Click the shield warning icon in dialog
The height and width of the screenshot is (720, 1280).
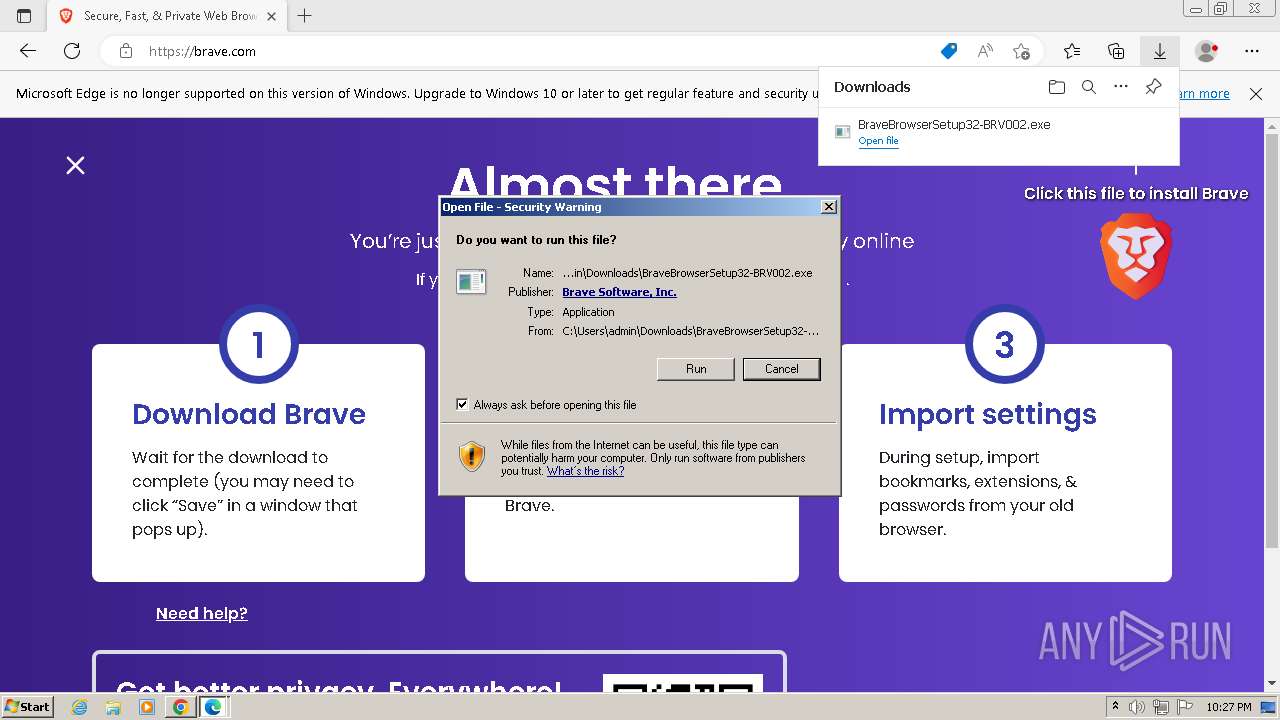click(x=472, y=457)
